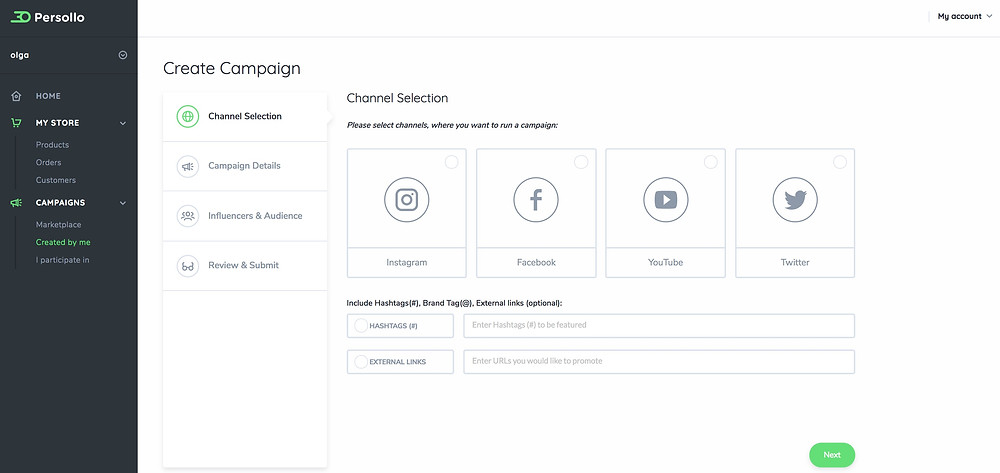This screenshot has width=1000, height=473.
Task: Open Marketplace under Campaigns
Action: click(x=58, y=224)
